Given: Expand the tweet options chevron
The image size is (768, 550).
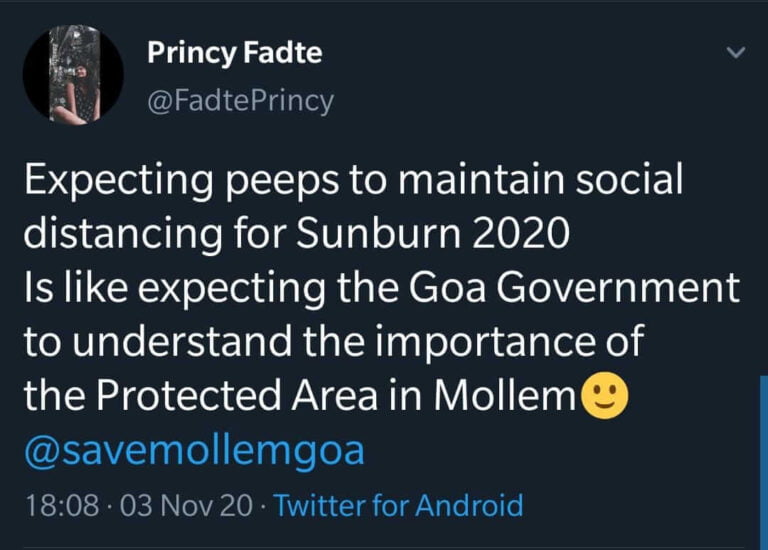Looking at the screenshot, I should point(735,53).
